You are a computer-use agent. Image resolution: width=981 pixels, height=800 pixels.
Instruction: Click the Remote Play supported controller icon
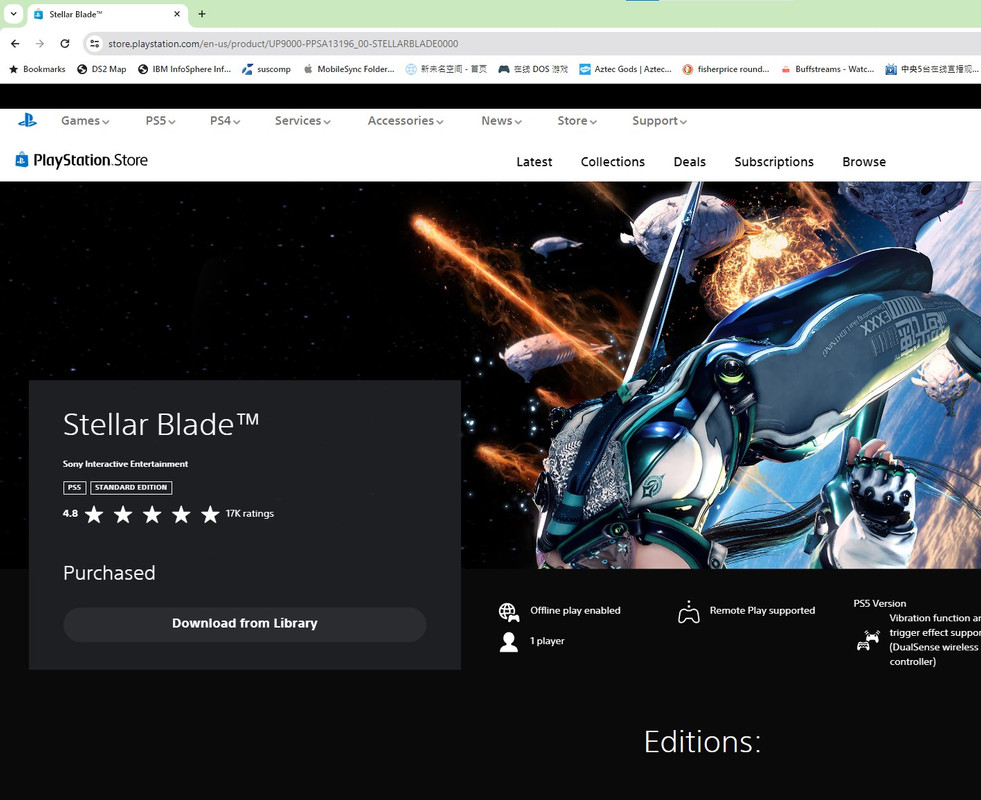pos(689,612)
